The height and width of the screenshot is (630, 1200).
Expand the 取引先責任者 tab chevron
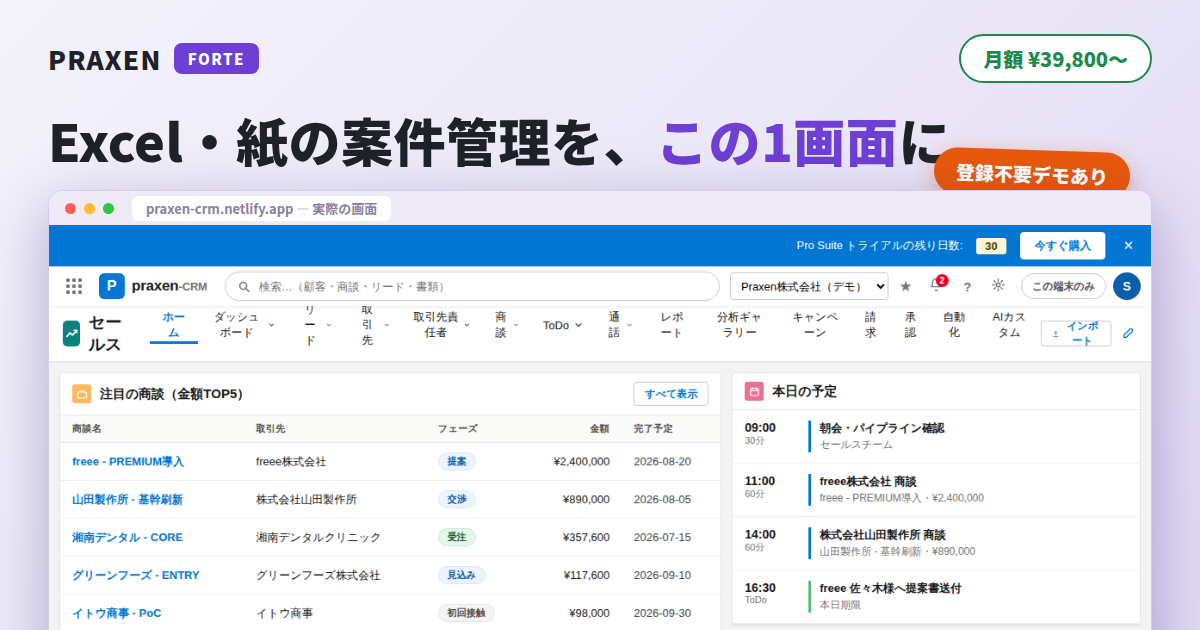467,325
